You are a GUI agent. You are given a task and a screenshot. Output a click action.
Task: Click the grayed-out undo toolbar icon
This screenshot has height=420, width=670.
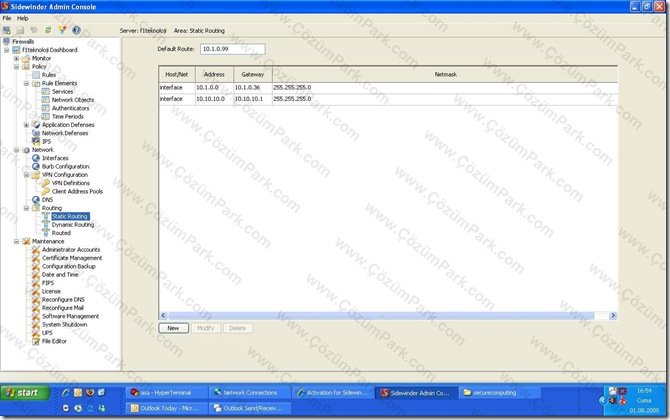click(34, 30)
